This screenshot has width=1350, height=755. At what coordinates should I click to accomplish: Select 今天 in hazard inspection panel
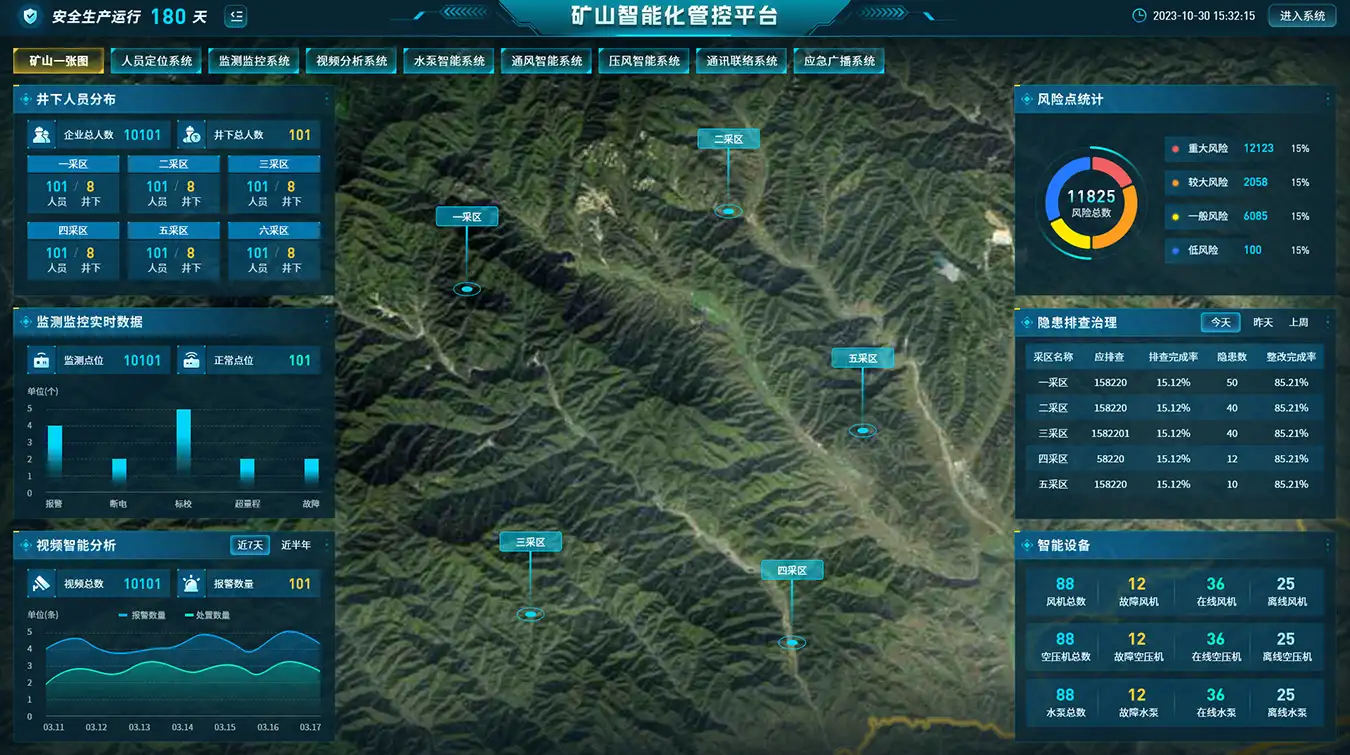click(1220, 322)
